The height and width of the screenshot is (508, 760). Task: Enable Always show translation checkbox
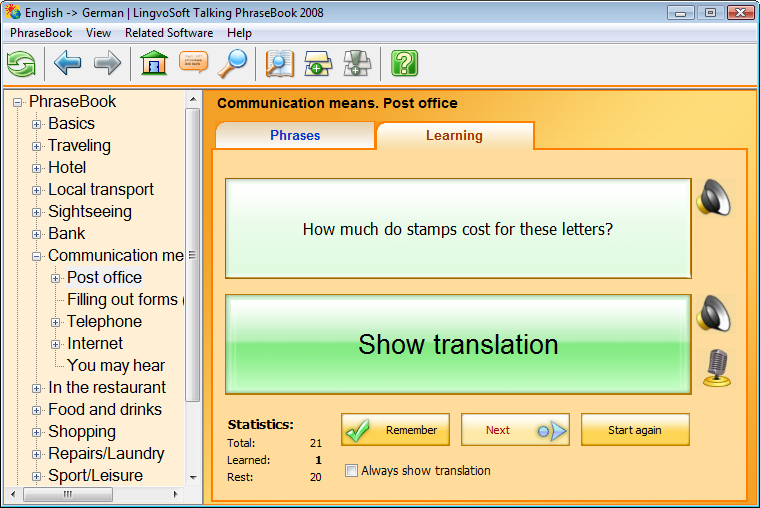pos(351,470)
